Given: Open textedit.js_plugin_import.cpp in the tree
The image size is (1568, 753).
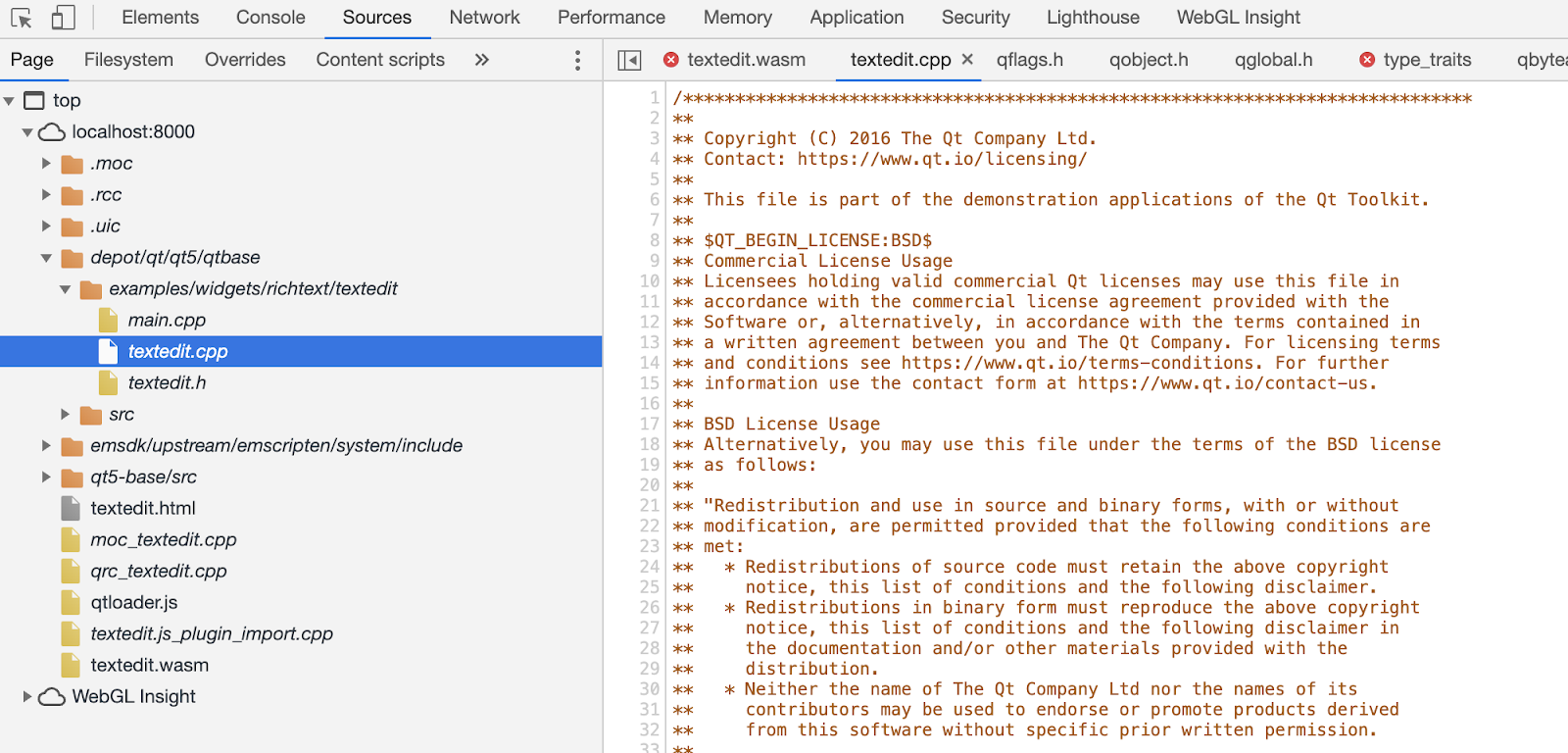Looking at the screenshot, I should pyautogui.click(x=212, y=633).
